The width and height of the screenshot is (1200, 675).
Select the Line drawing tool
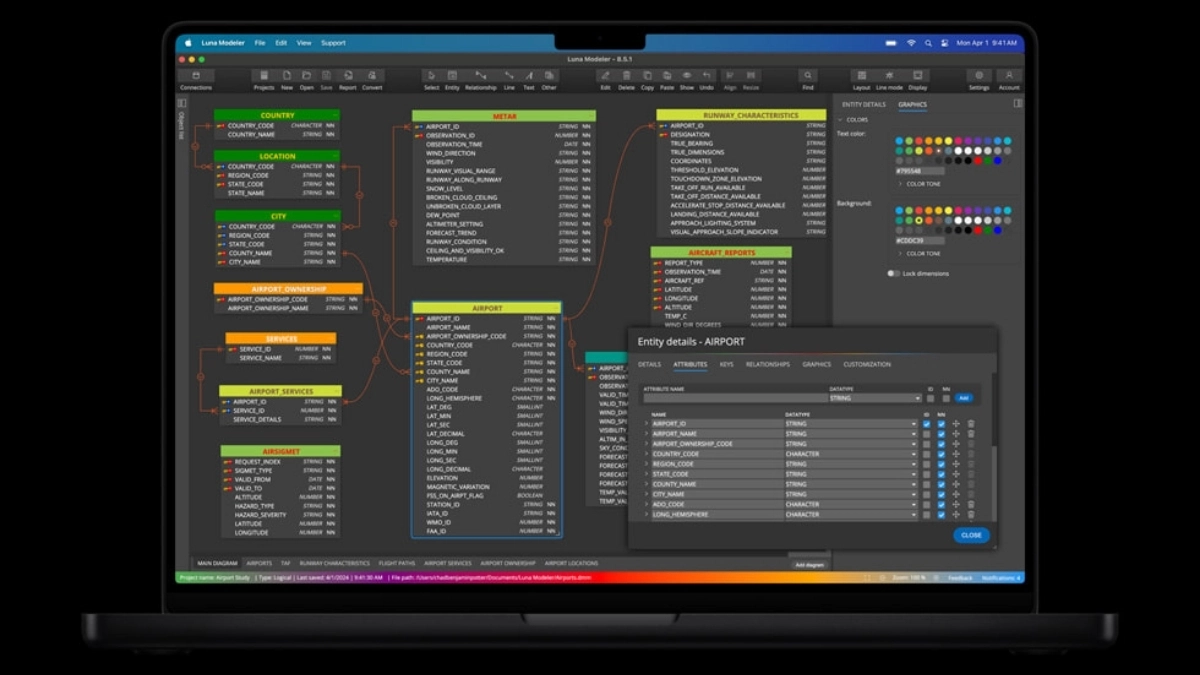[510, 75]
